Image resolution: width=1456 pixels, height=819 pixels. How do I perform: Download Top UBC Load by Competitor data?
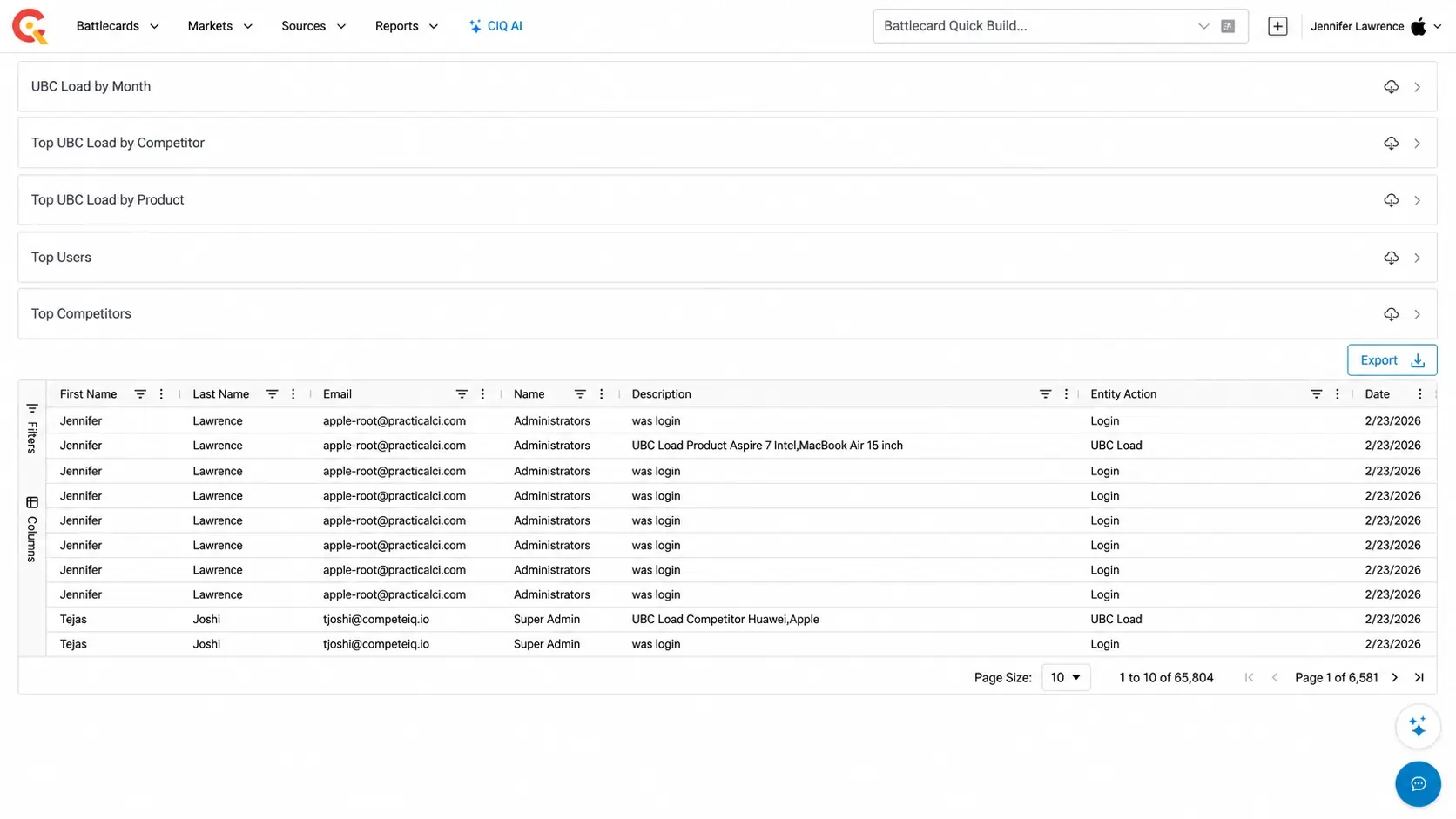coord(1391,144)
